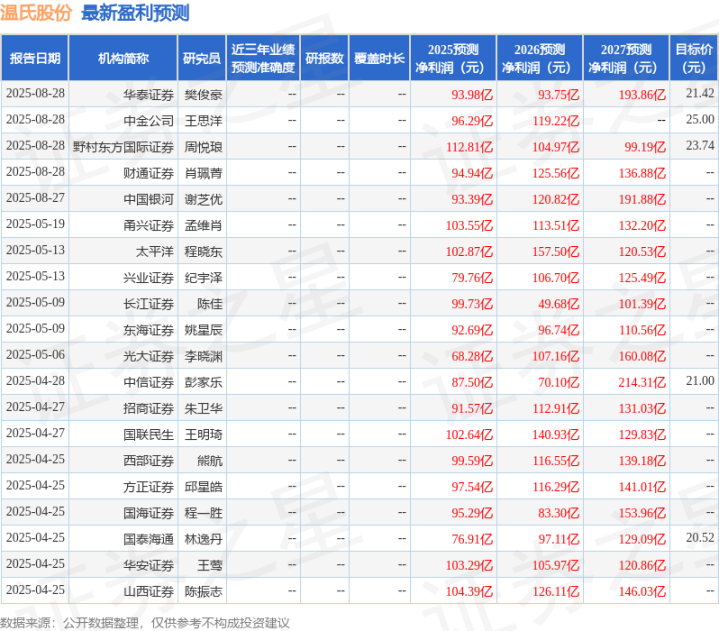Click the 机构简称 column header
This screenshot has width=719, height=631.
coord(123,58)
